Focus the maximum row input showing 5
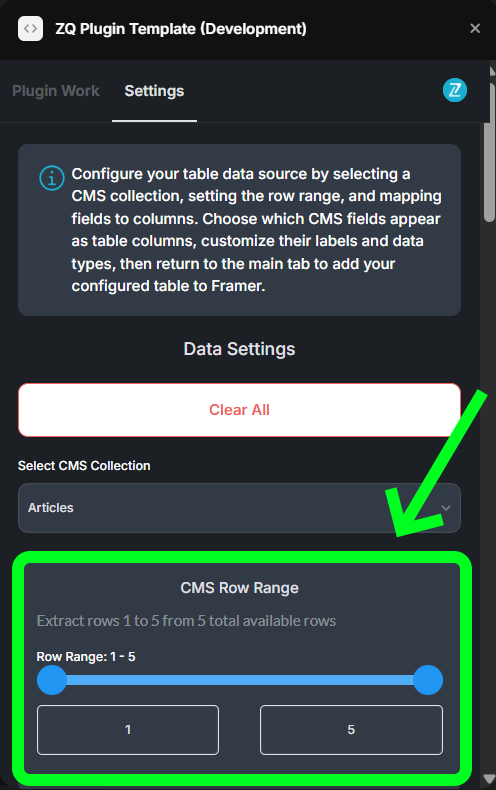This screenshot has width=496, height=790. [351, 730]
